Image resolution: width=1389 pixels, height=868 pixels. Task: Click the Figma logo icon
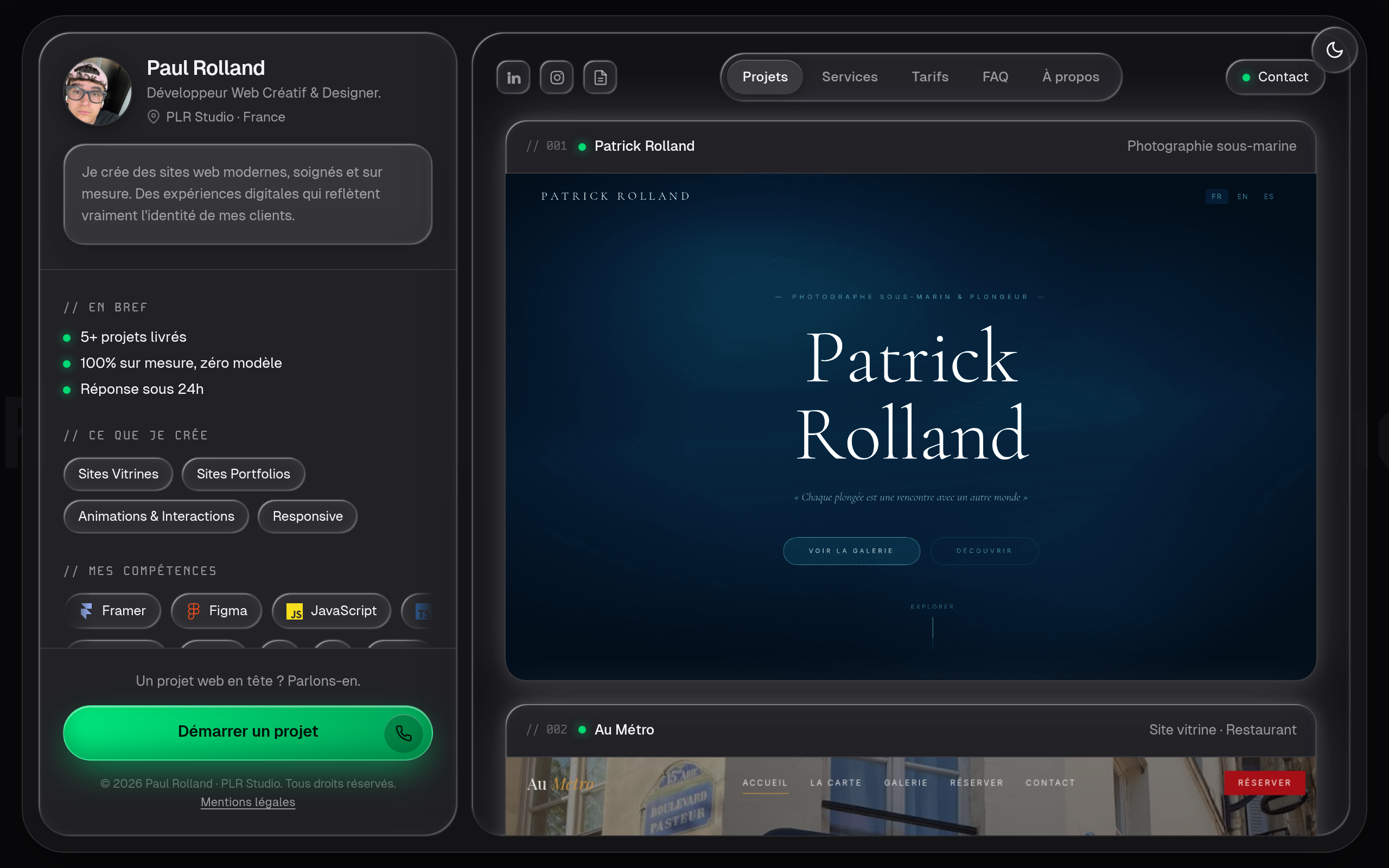193,611
